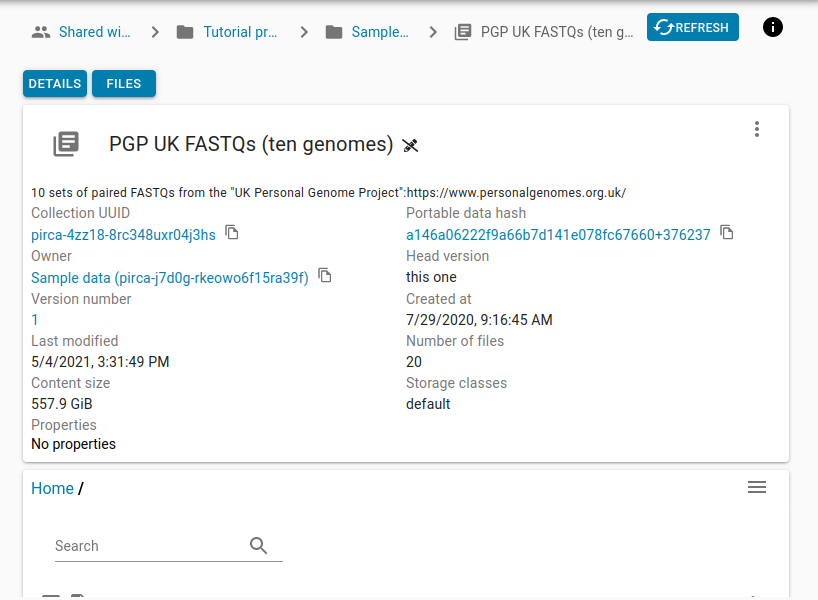Open version number 1 link
818x600 pixels.
click(x=35, y=320)
